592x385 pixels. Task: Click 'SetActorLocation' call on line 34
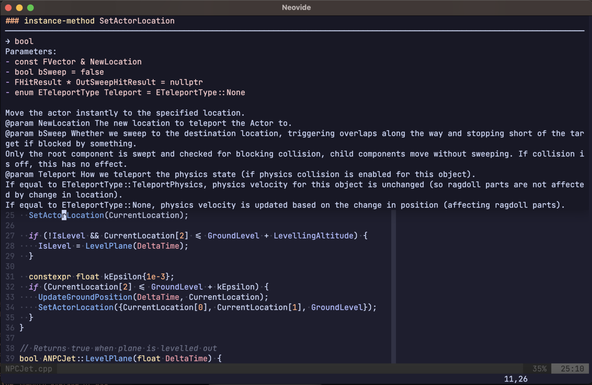(76, 307)
